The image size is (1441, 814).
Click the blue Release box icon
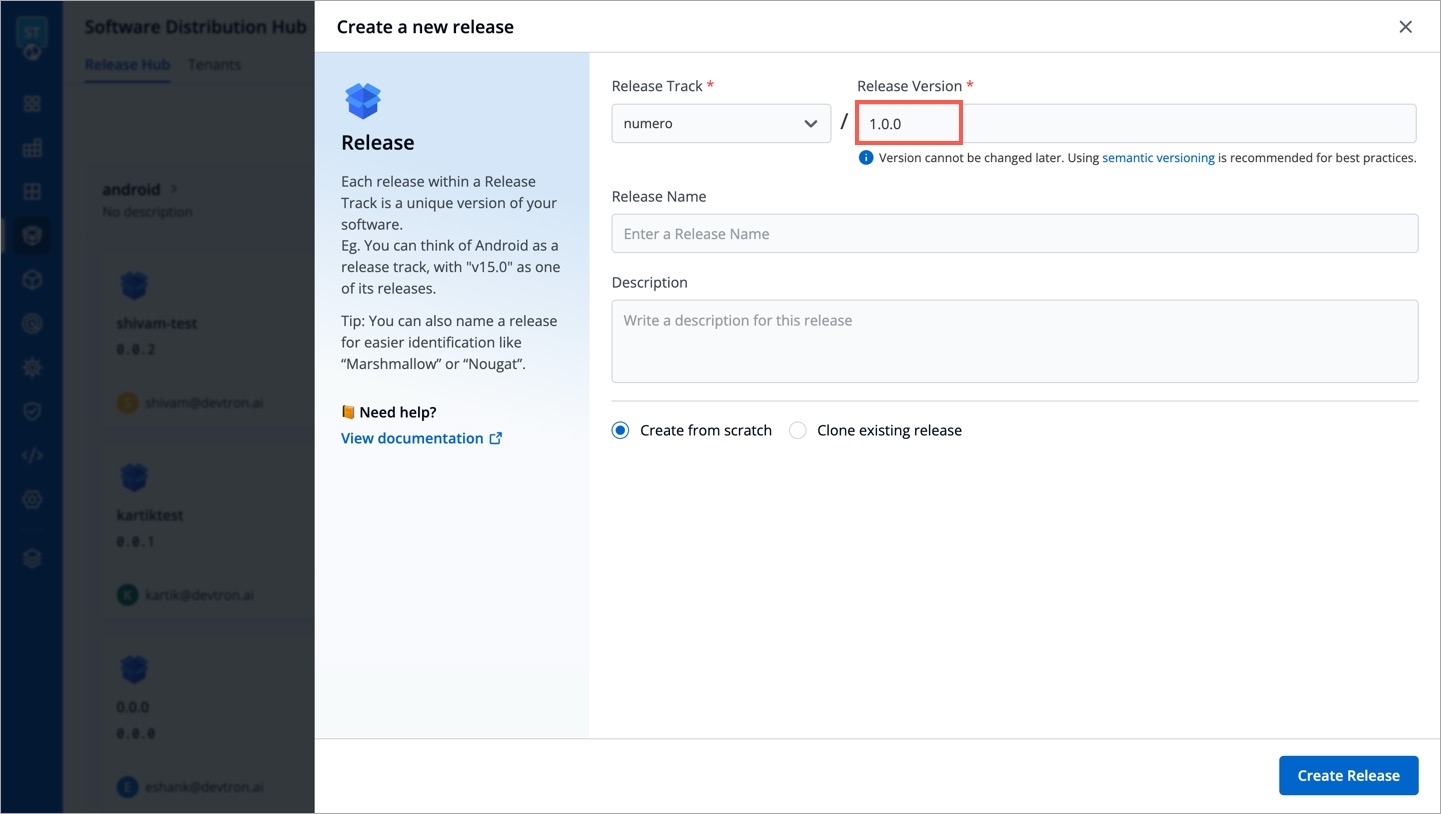coord(363,101)
